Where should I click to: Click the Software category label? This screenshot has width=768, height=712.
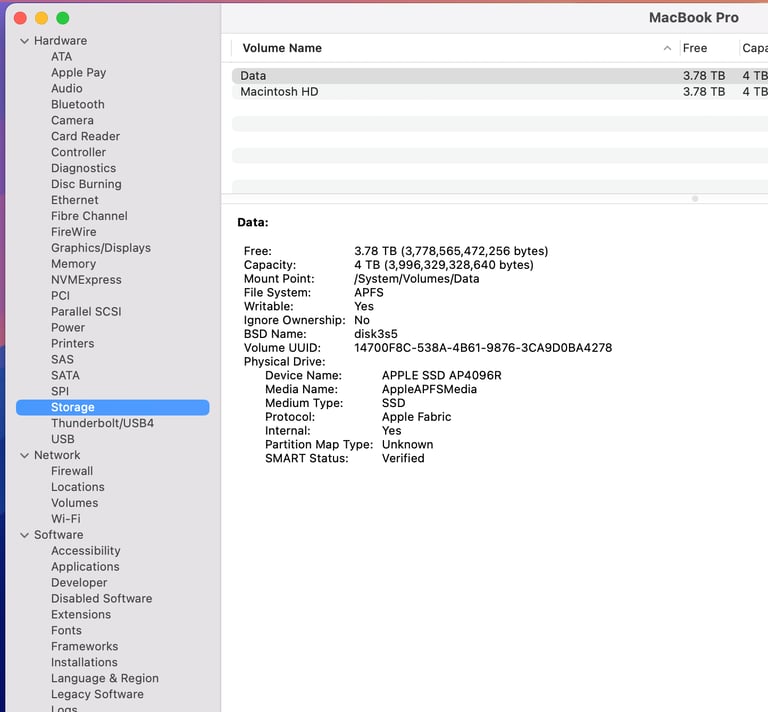58,535
